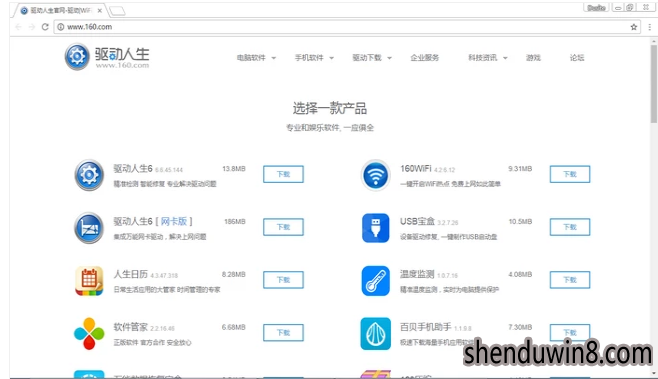Click the USB宝盒 product title
The image size is (658, 379).
click(x=417, y=221)
